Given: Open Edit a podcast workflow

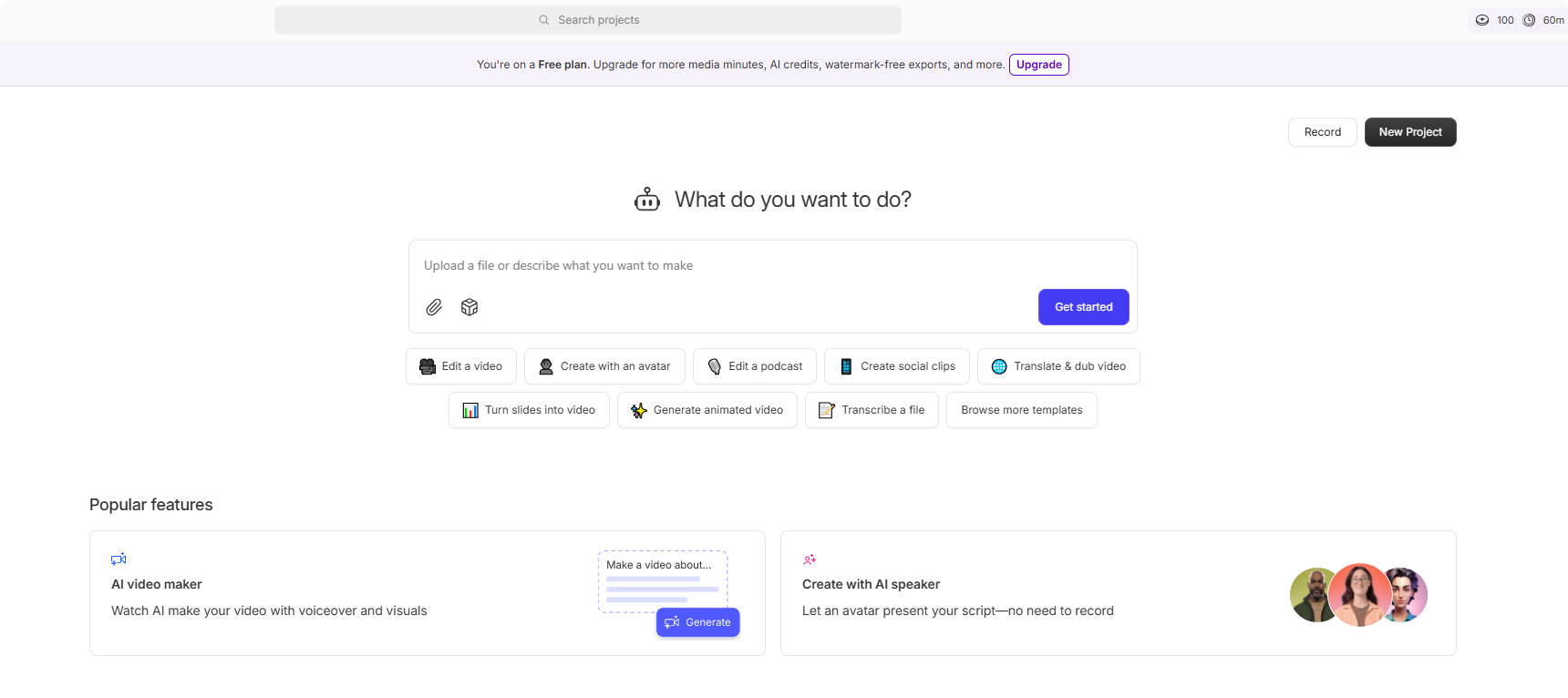Looking at the screenshot, I should (755, 366).
